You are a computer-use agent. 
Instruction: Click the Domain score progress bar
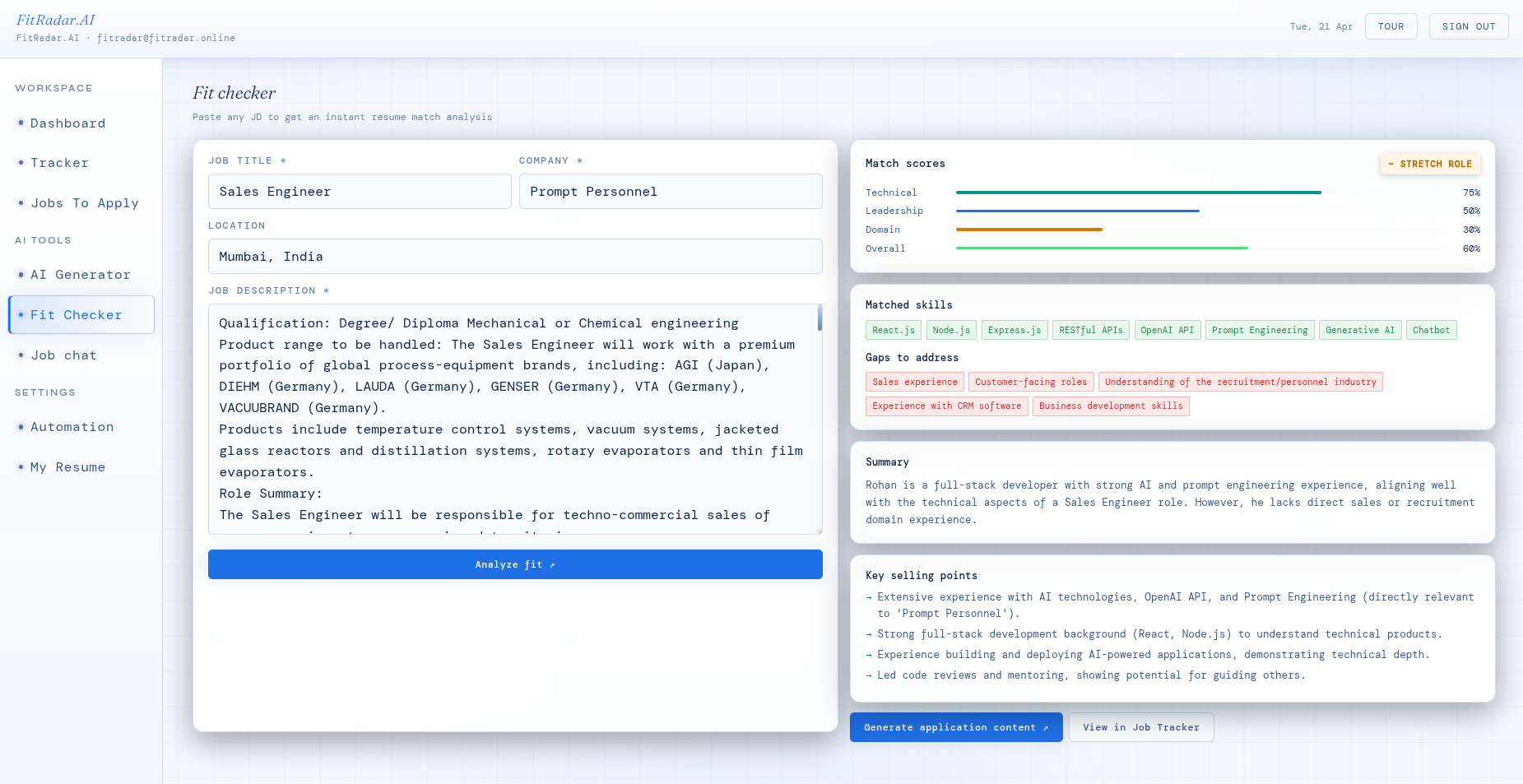tap(1200, 230)
